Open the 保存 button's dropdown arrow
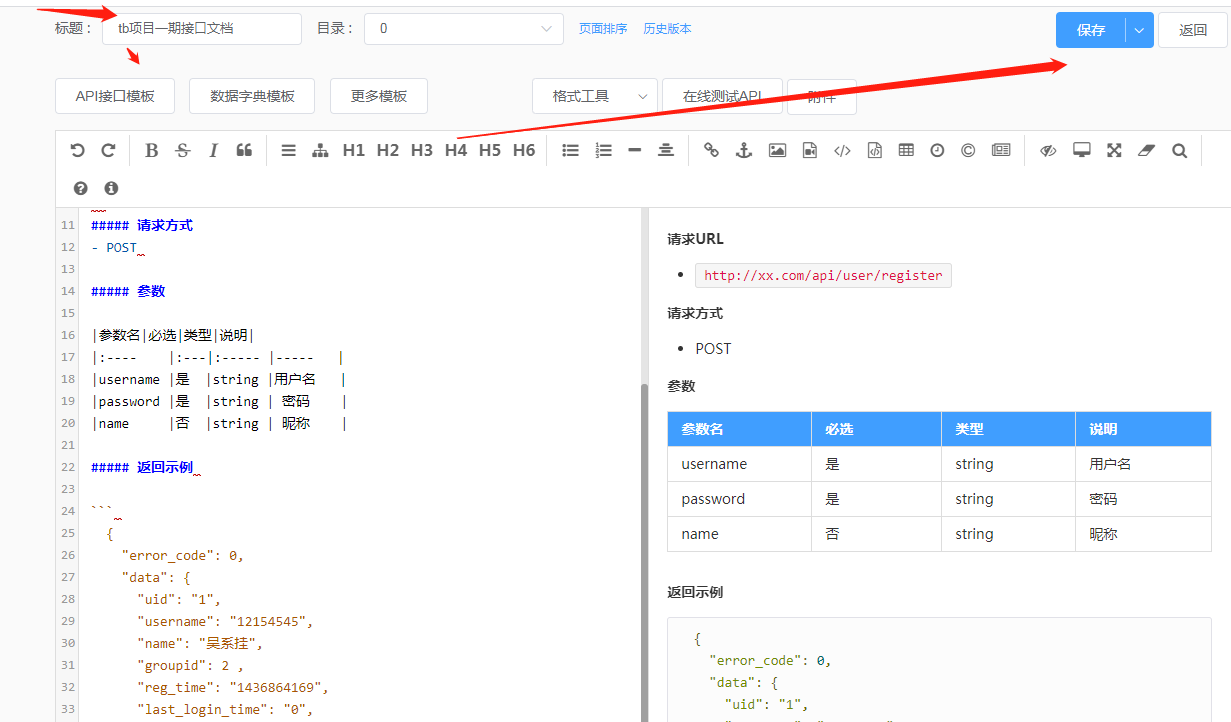1231x722 pixels. pyautogui.click(x=1138, y=30)
